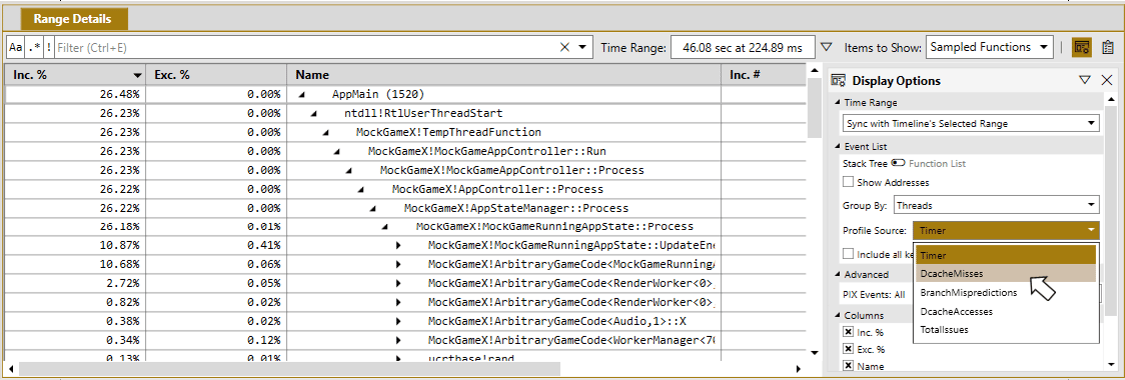Collapse the ntdll!RtlUserThreadStart node
The width and height of the screenshot is (1125, 380).
tap(314, 114)
